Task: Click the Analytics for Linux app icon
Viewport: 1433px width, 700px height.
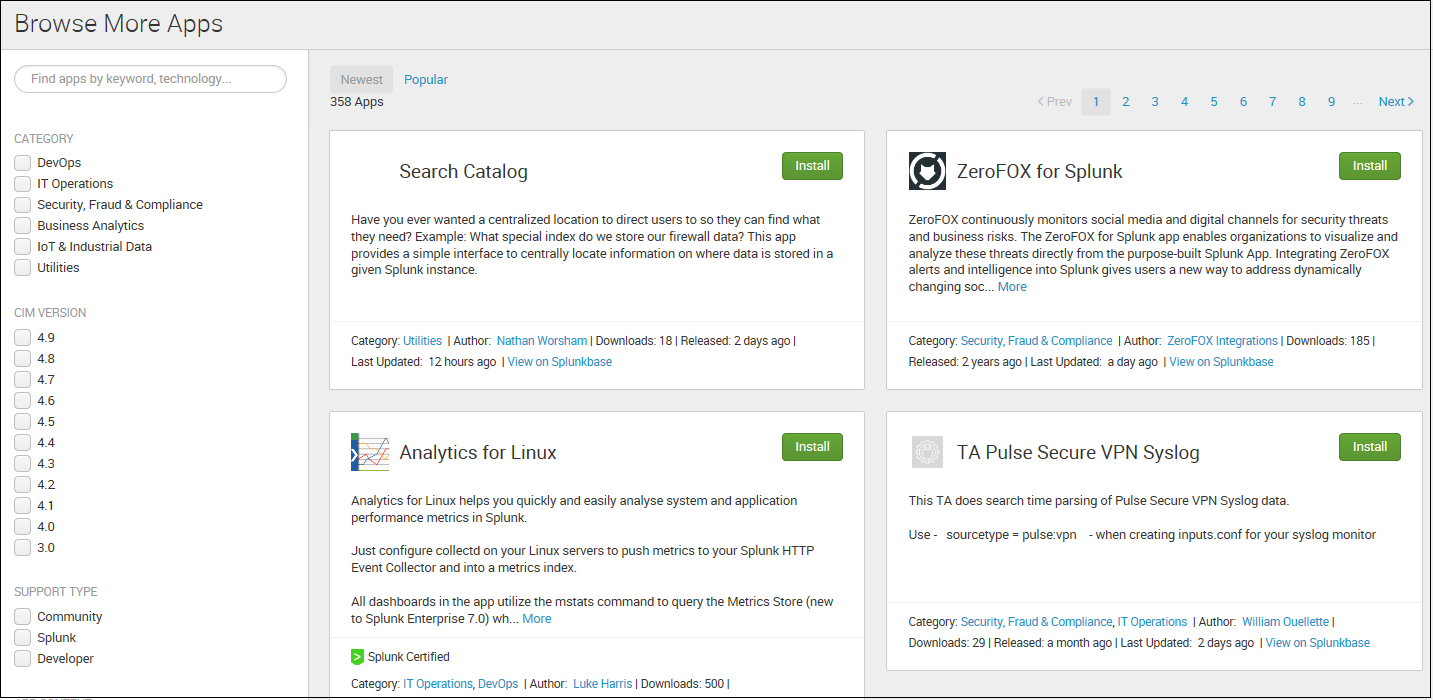Action: pos(370,452)
